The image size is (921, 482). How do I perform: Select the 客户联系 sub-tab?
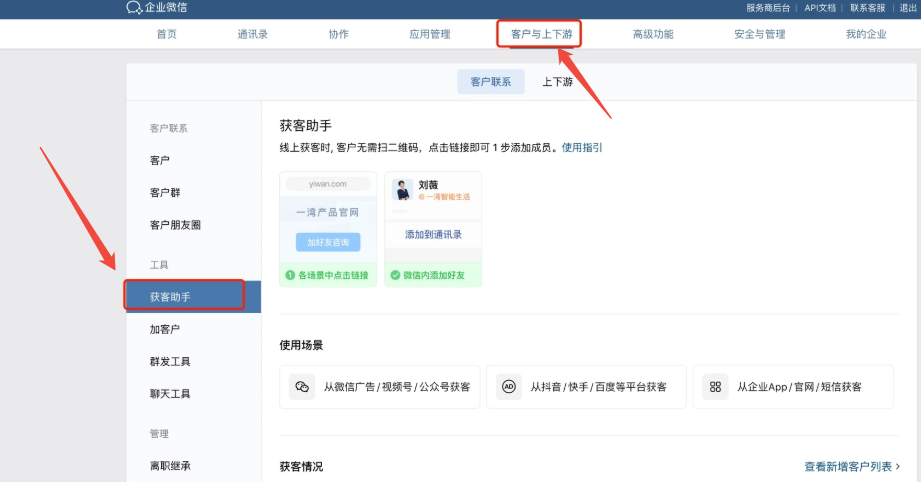point(490,82)
